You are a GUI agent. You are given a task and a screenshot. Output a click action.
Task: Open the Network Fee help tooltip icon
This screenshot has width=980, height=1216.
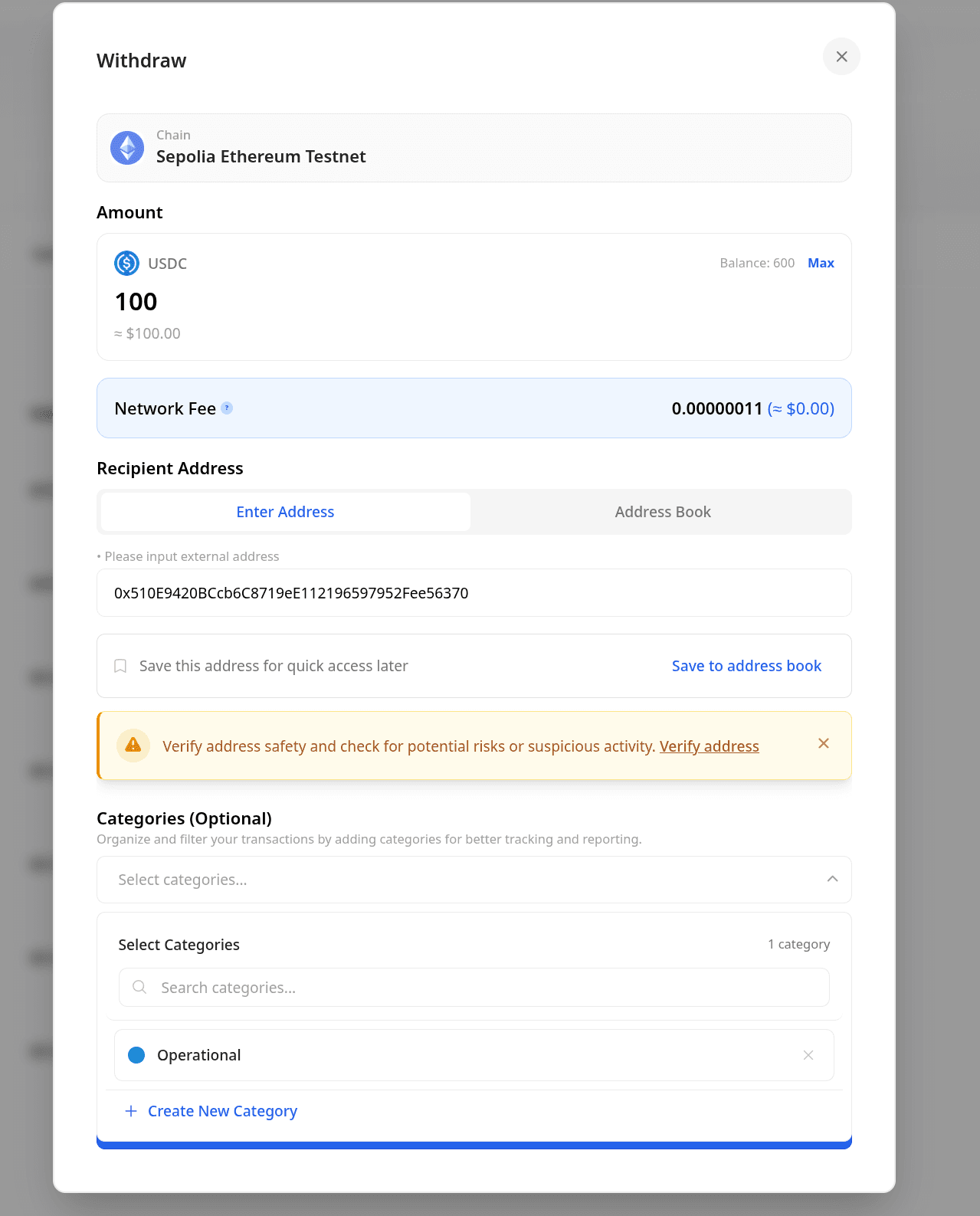(x=227, y=408)
